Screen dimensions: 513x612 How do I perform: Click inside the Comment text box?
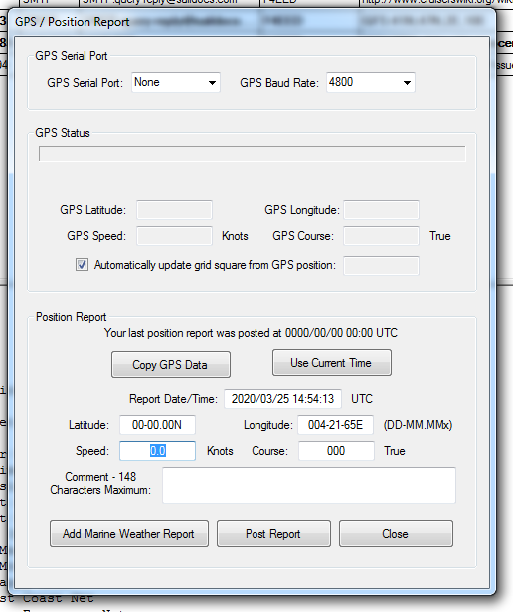309,485
